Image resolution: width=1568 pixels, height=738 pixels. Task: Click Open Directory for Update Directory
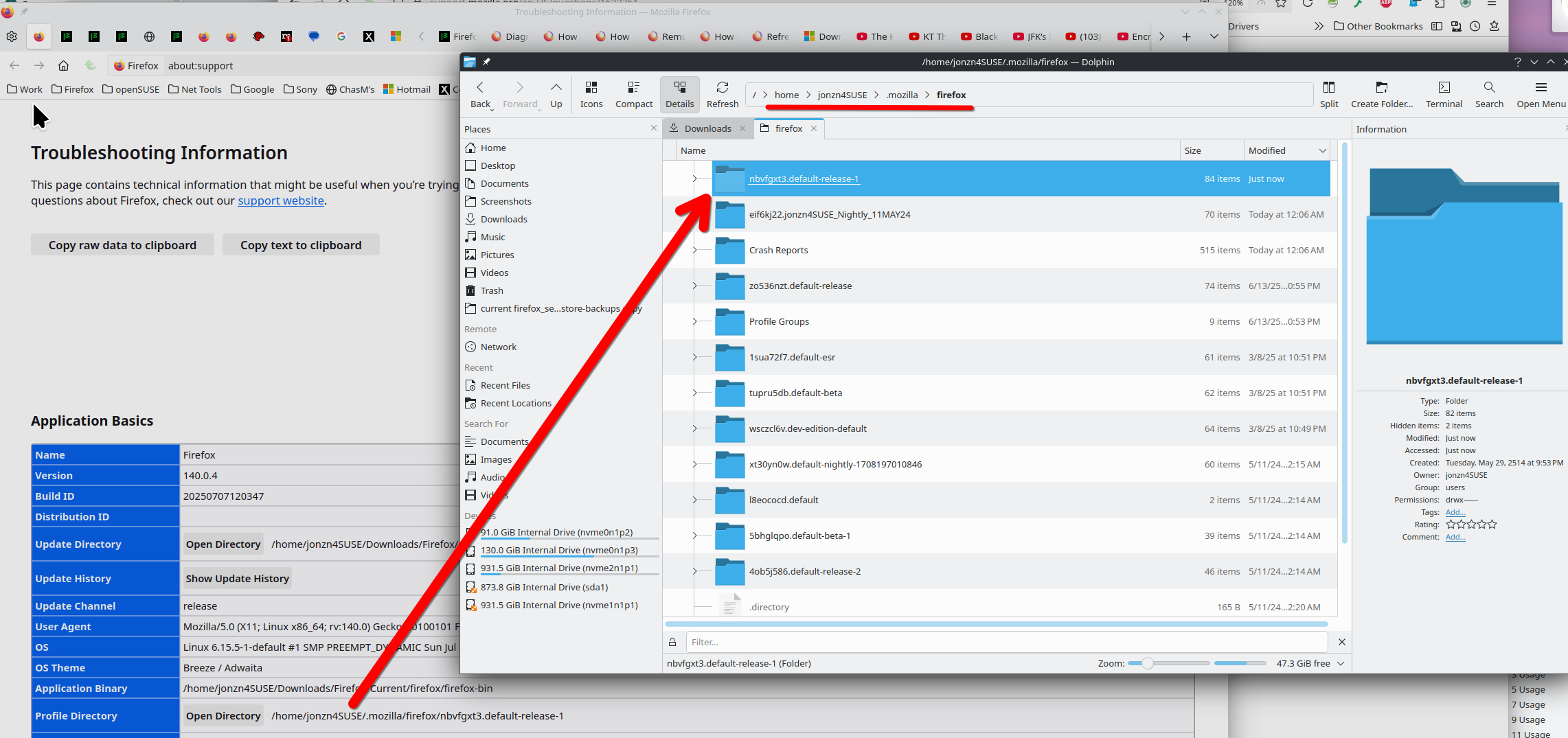point(223,544)
